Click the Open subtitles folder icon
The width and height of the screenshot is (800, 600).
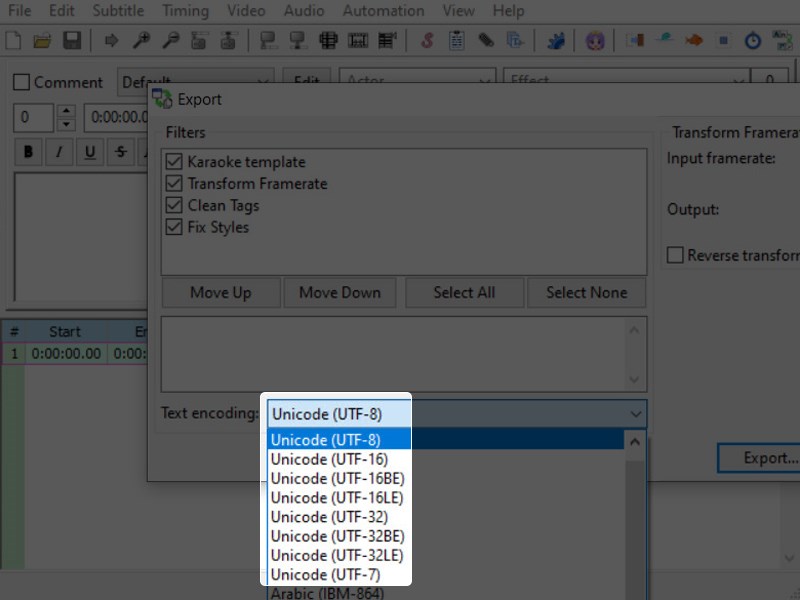pos(42,41)
